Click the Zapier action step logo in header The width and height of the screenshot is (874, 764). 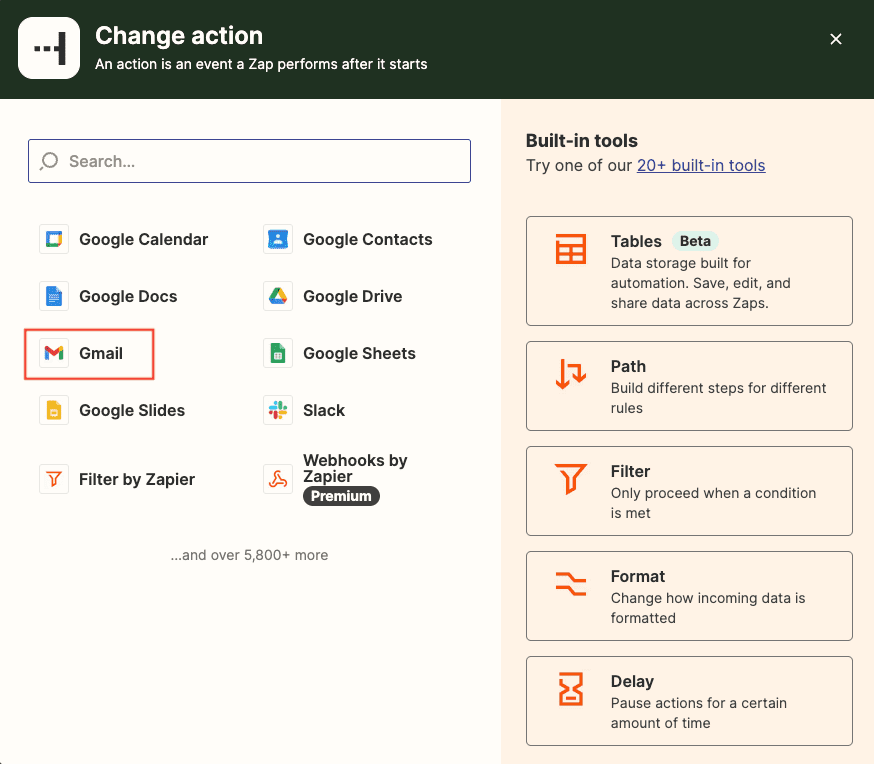49,48
